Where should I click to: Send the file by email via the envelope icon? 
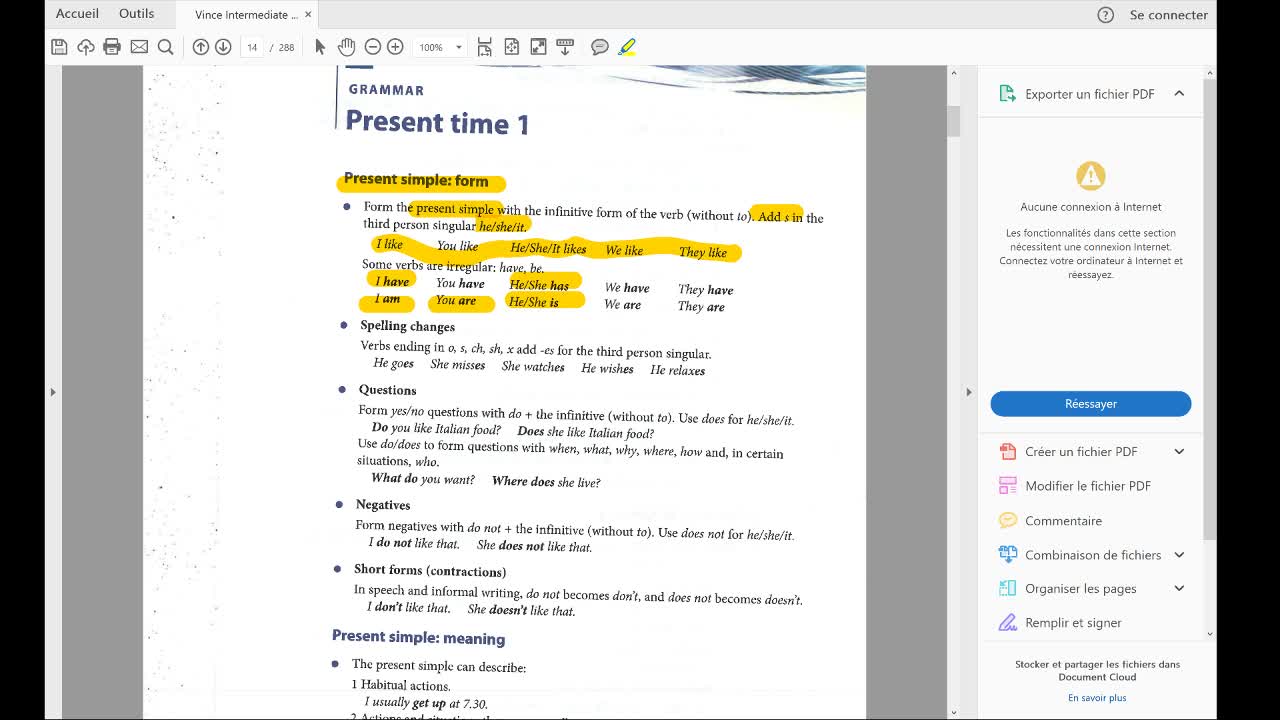pyautogui.click(x=139, y=47)
